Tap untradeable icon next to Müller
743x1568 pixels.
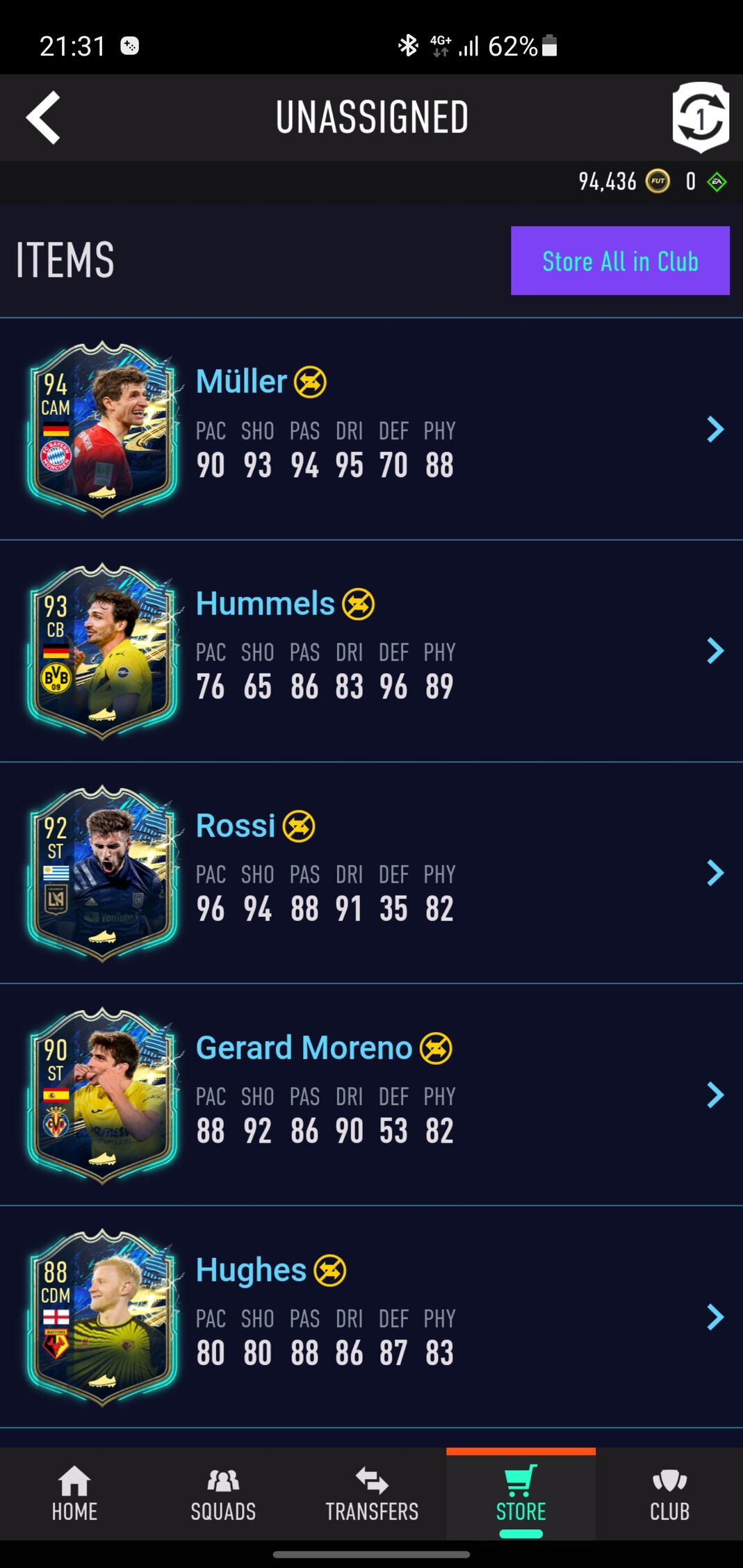310,382
